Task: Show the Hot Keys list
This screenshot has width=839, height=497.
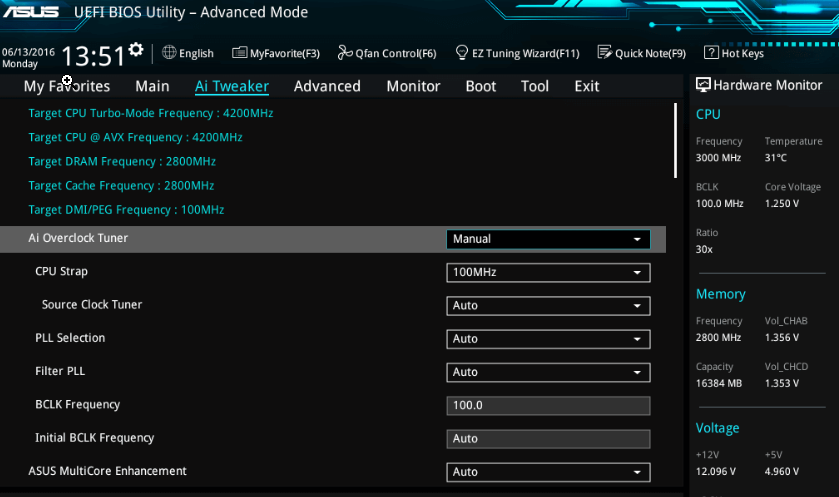Action: (734, 53)
